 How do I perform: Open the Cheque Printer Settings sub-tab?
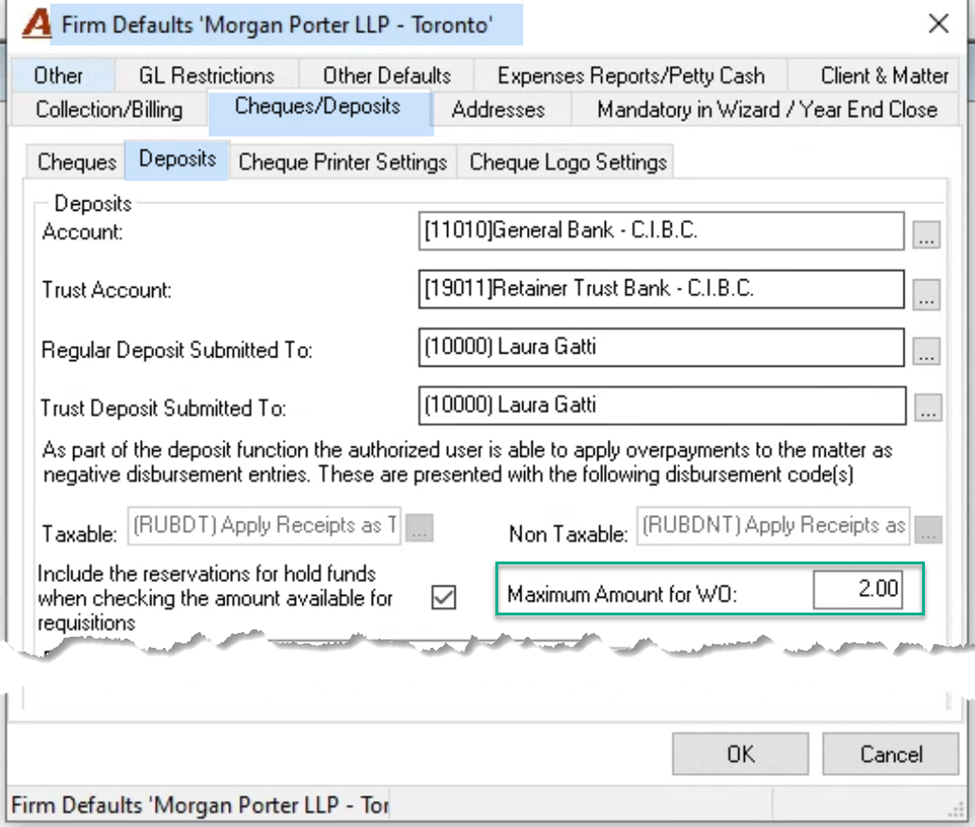[x=343, y=162]
